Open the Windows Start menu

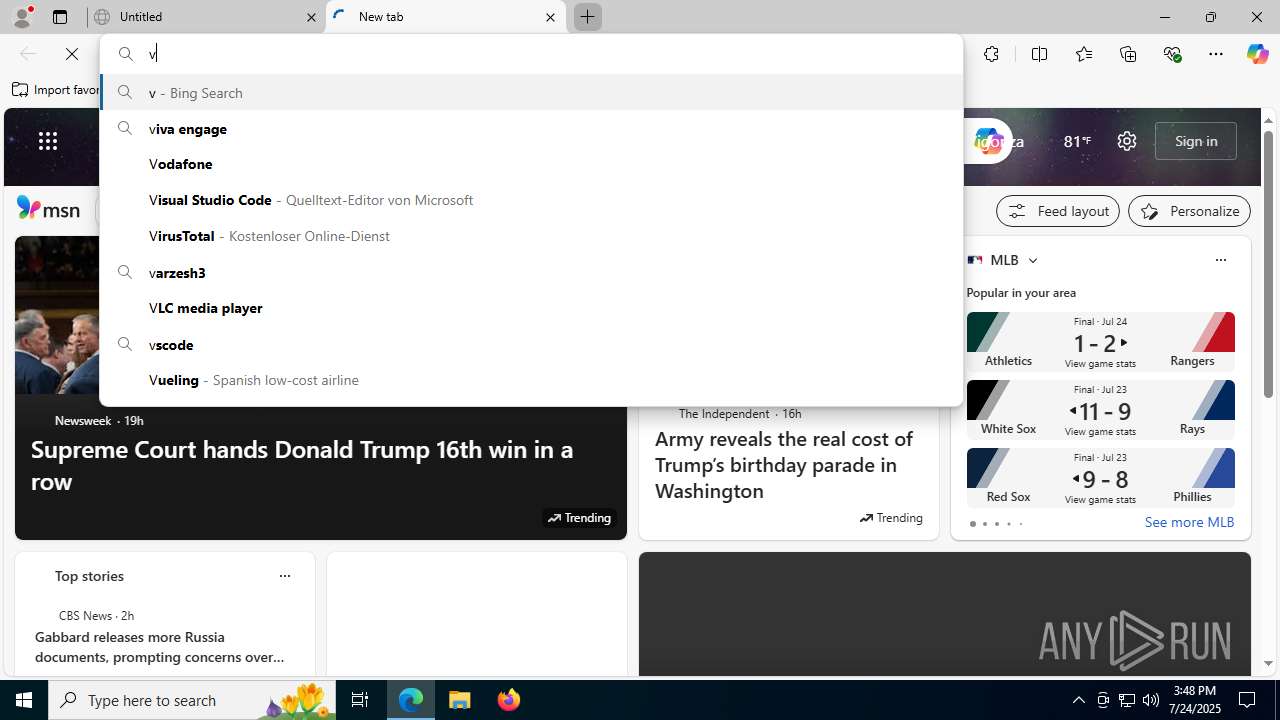click(x=24, y=700)
